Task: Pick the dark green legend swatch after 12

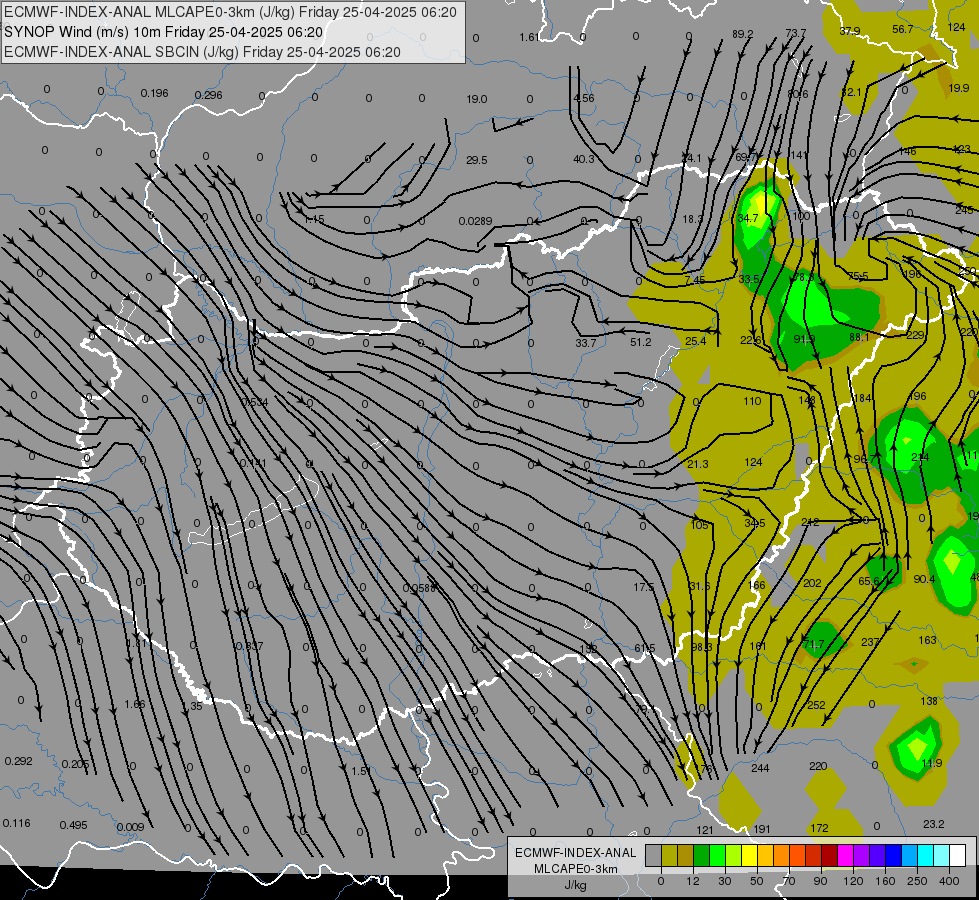Action: click(x=702, y=855)
